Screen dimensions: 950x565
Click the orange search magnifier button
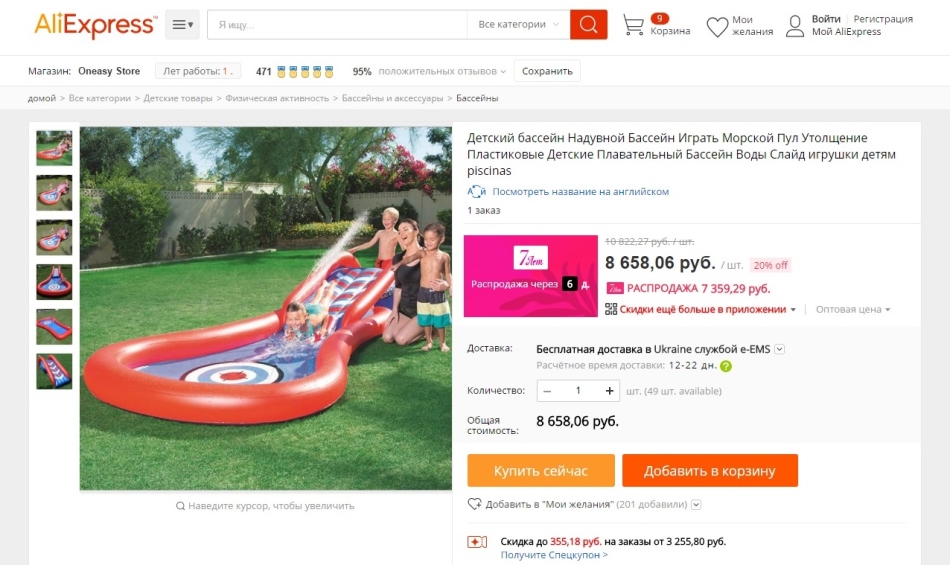pos(589,25)
